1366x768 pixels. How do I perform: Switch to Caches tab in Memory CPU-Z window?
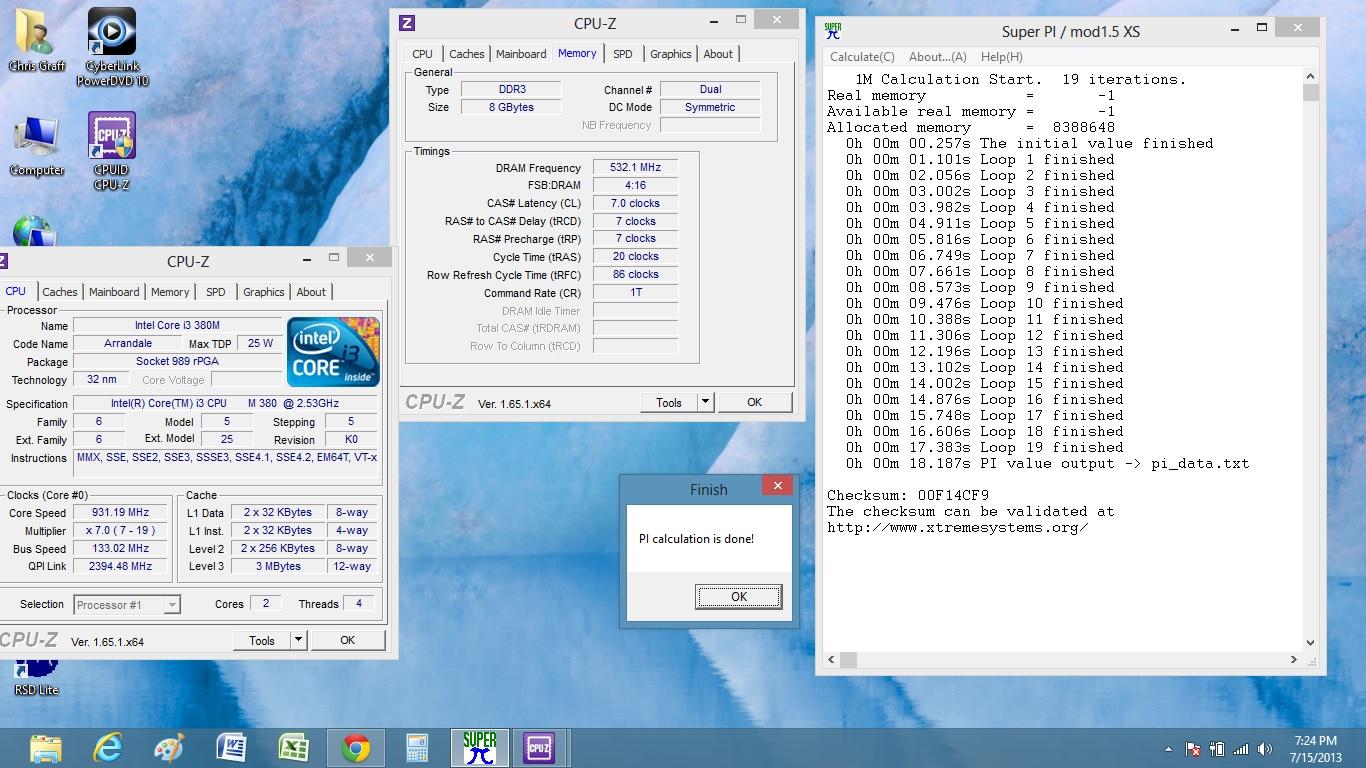(467, 54)
